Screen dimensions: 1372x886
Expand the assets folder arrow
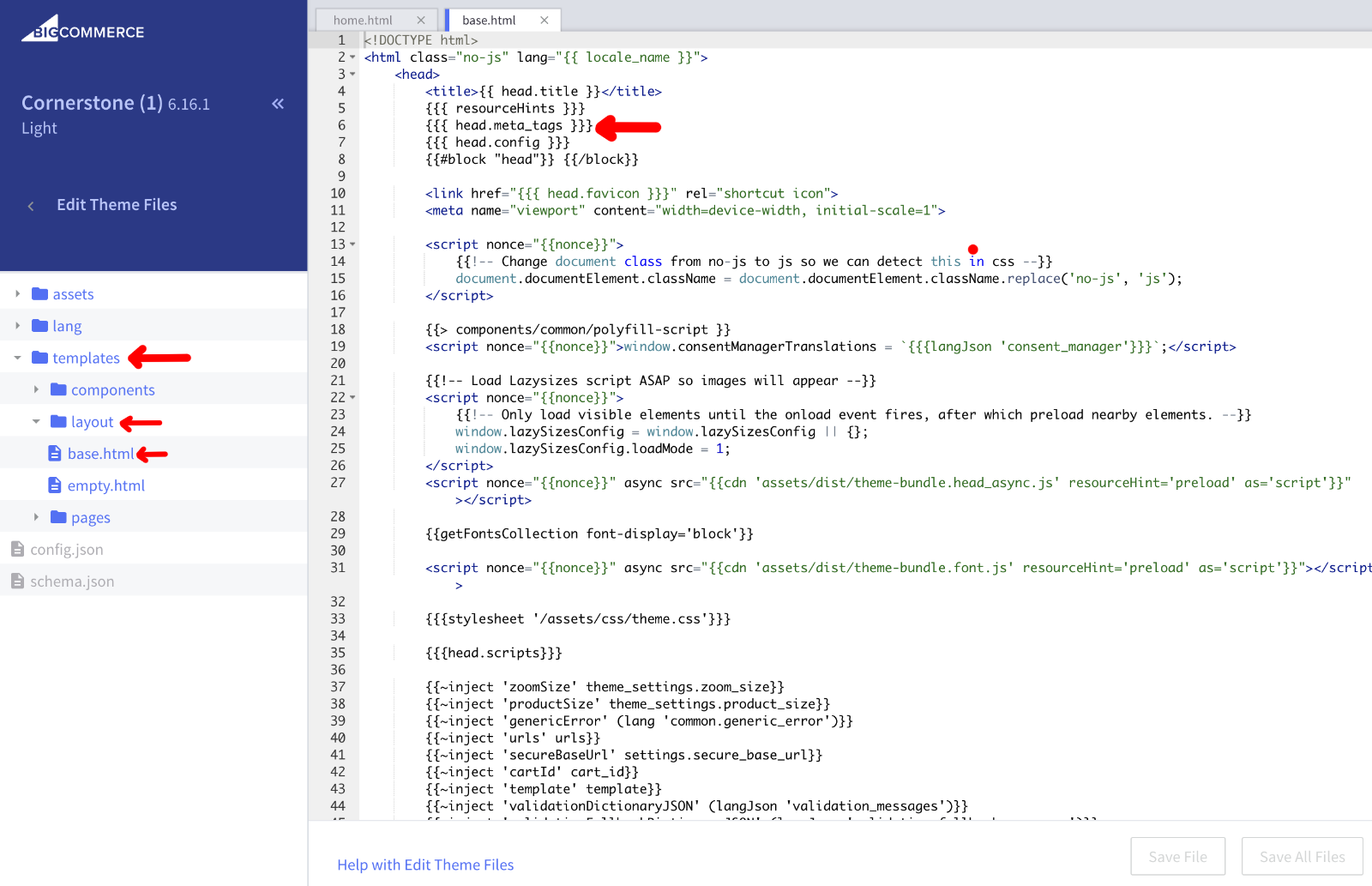(x=17, y=293)
